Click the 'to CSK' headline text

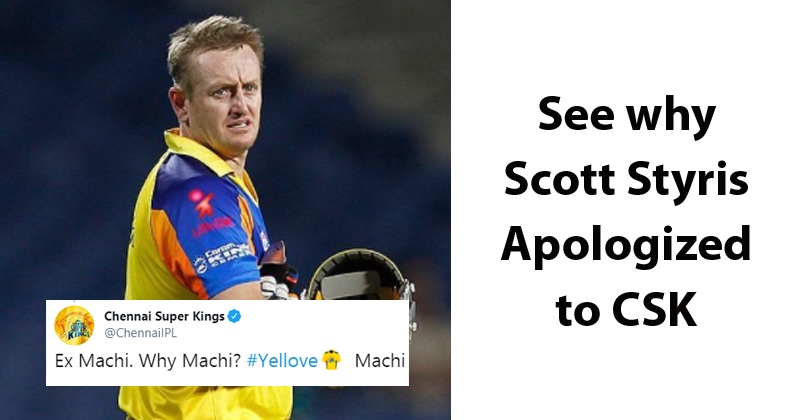(x=626, y=308)
